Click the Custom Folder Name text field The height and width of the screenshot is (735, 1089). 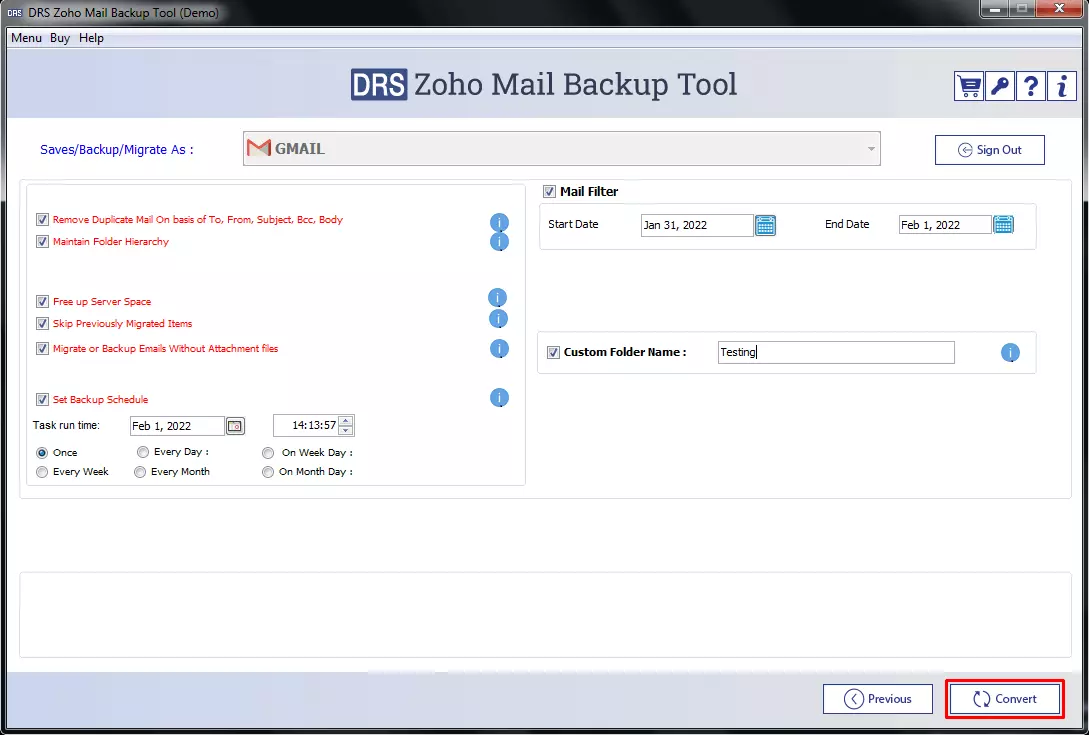[836, 352]
